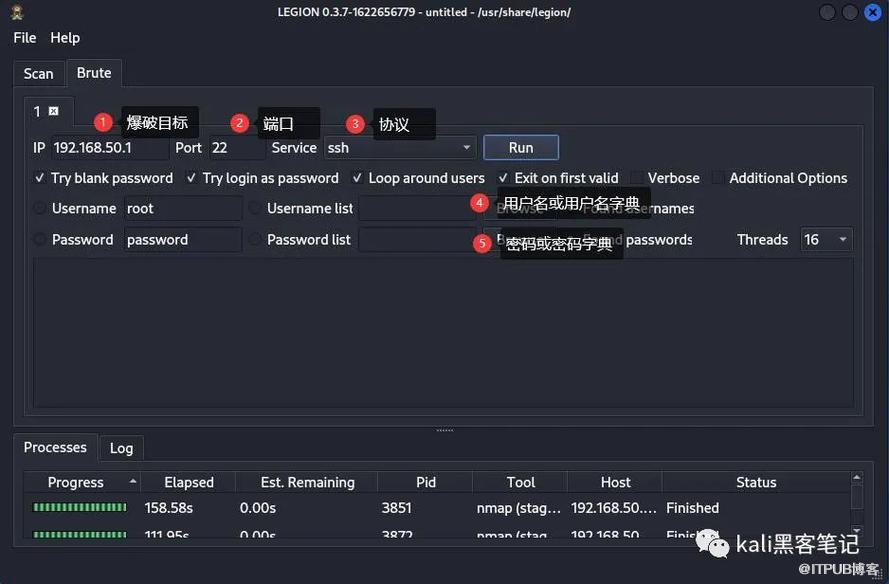Click progress bar of process 3851

click(80, 507)
